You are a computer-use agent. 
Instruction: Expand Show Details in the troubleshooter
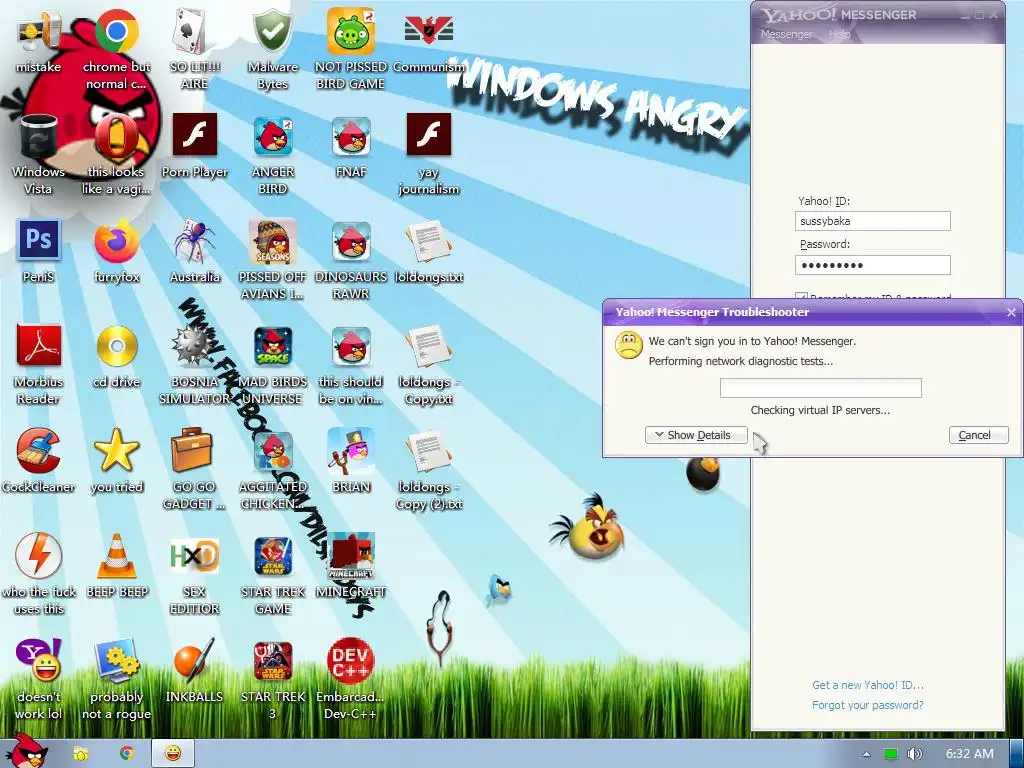(696, 435)
